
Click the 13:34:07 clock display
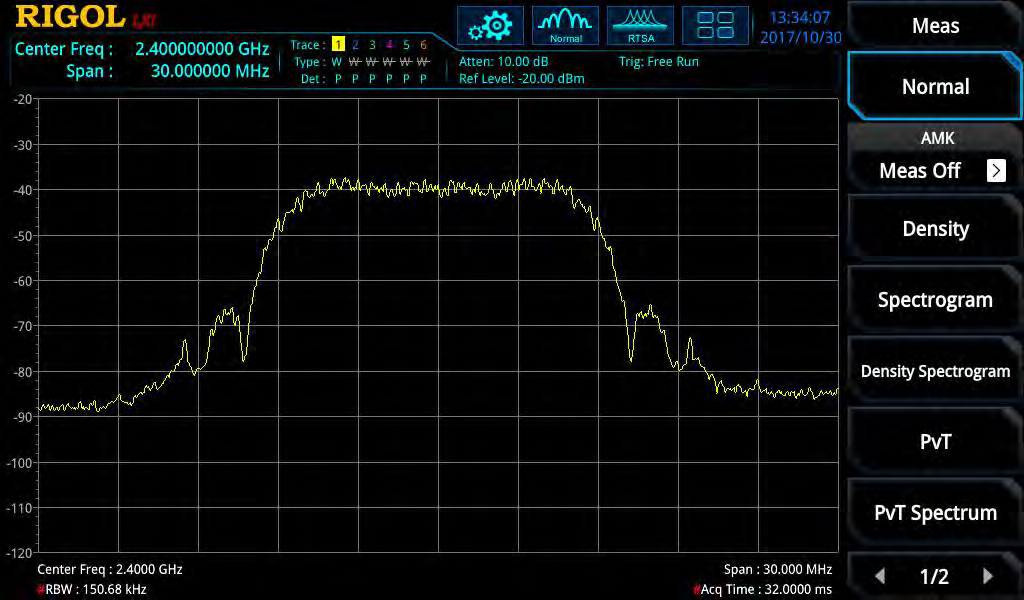pos(799,18)
